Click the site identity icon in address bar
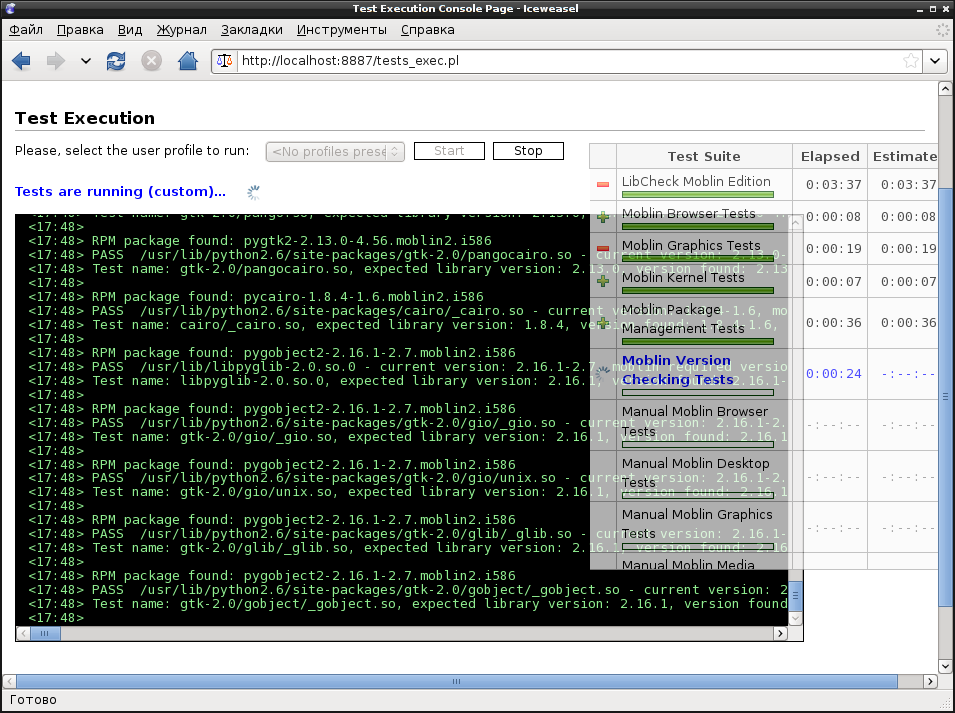 [x=224, y=61]
